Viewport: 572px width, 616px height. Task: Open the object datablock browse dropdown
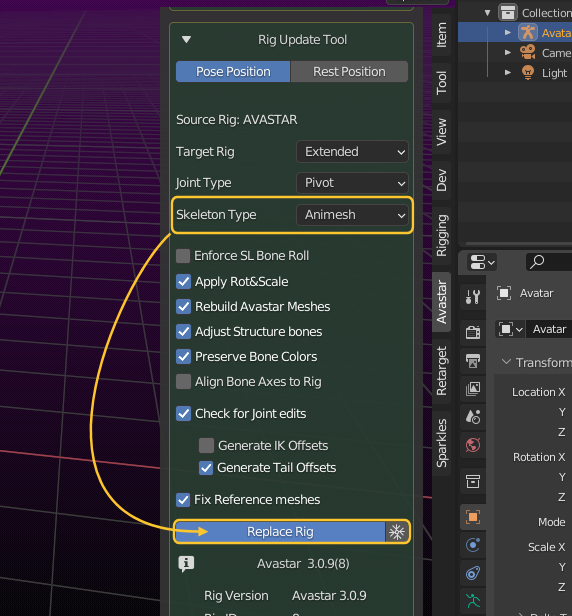[x=510, y=329]
